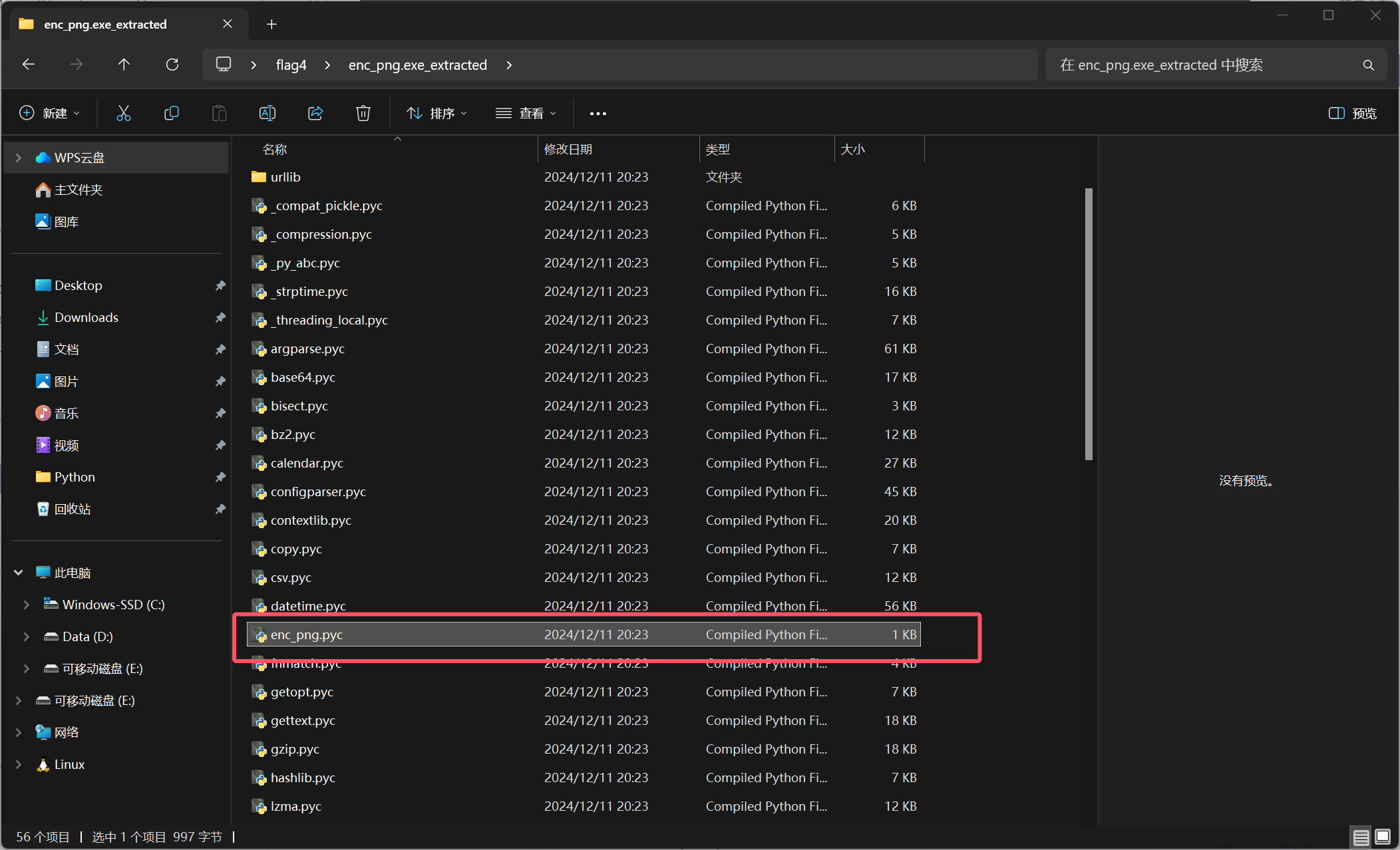Image resolution: width=1400 pixels, height=850 pixels.
Task: Expand 网络 tree node
Action: click(x=19, y=732)
